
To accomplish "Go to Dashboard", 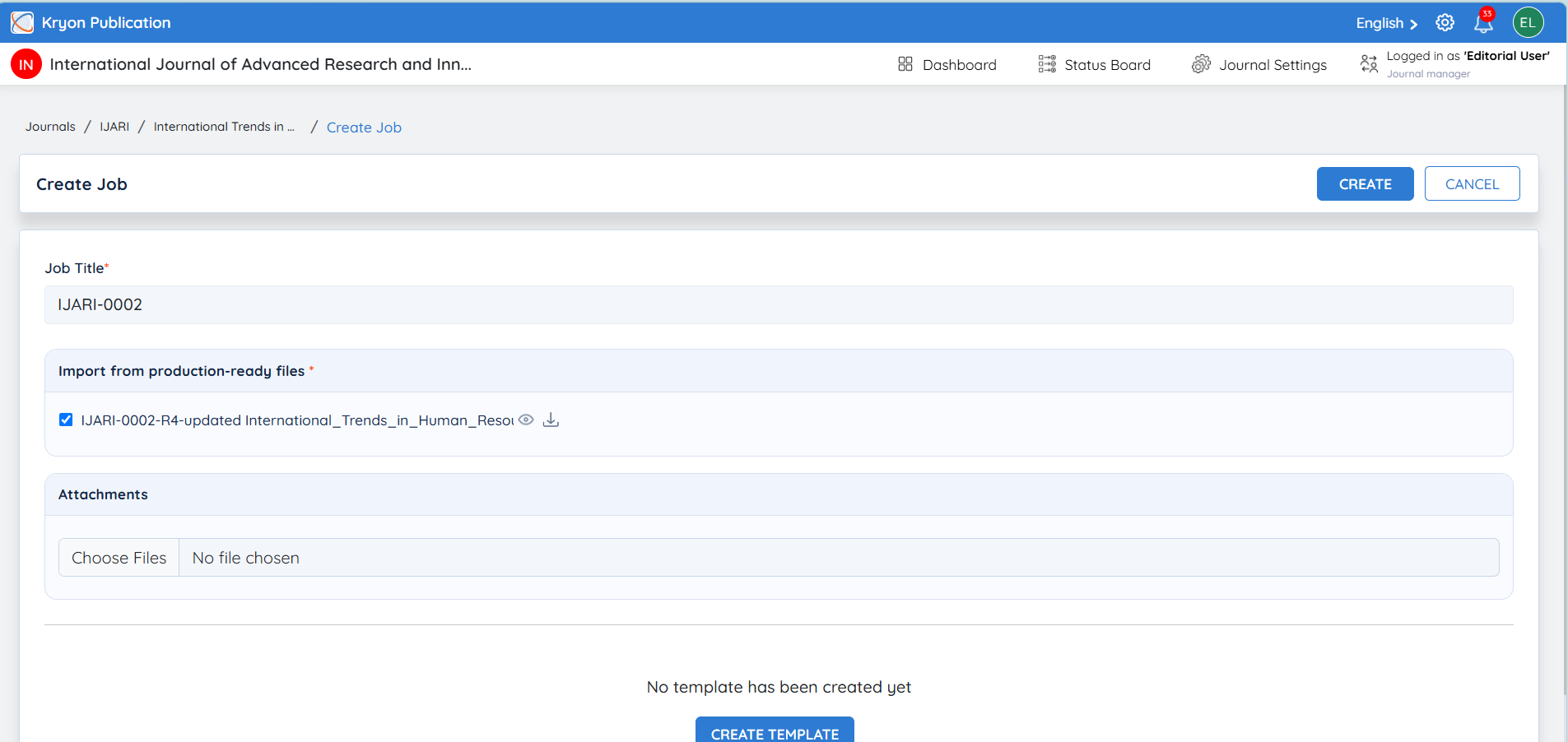I will click(947, 64).
